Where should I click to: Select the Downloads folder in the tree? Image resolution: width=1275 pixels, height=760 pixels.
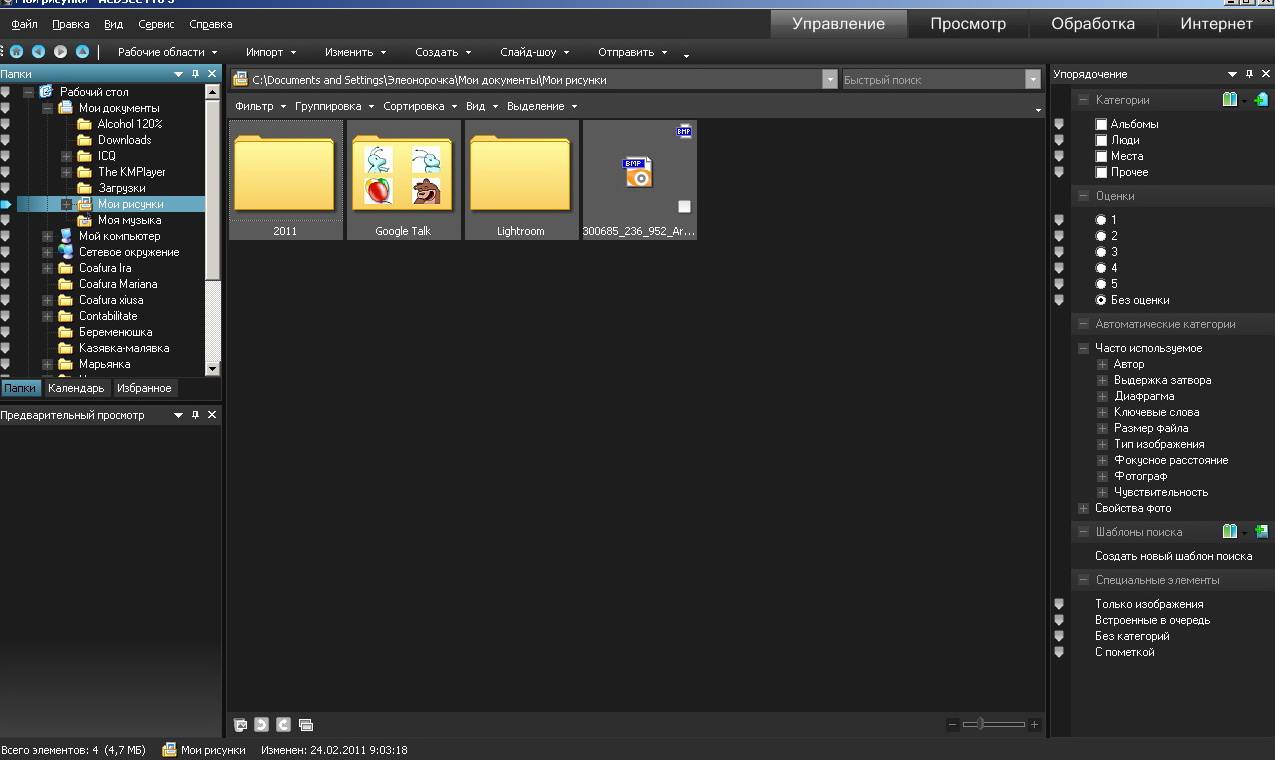124,140
